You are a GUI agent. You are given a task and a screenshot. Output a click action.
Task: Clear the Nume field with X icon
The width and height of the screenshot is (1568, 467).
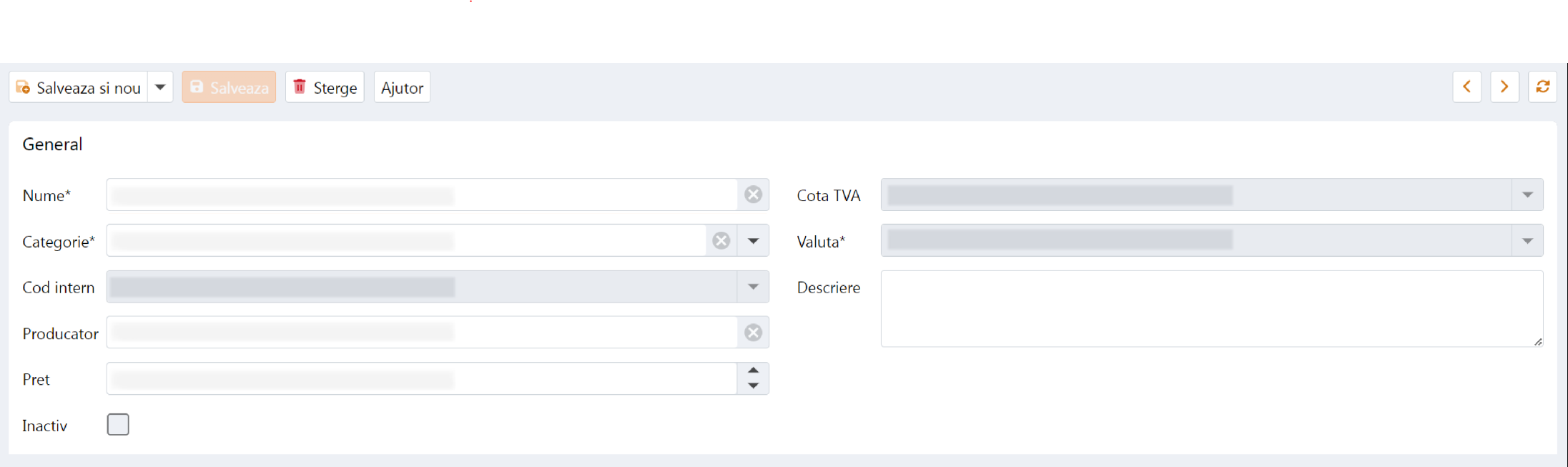[753, 195]
